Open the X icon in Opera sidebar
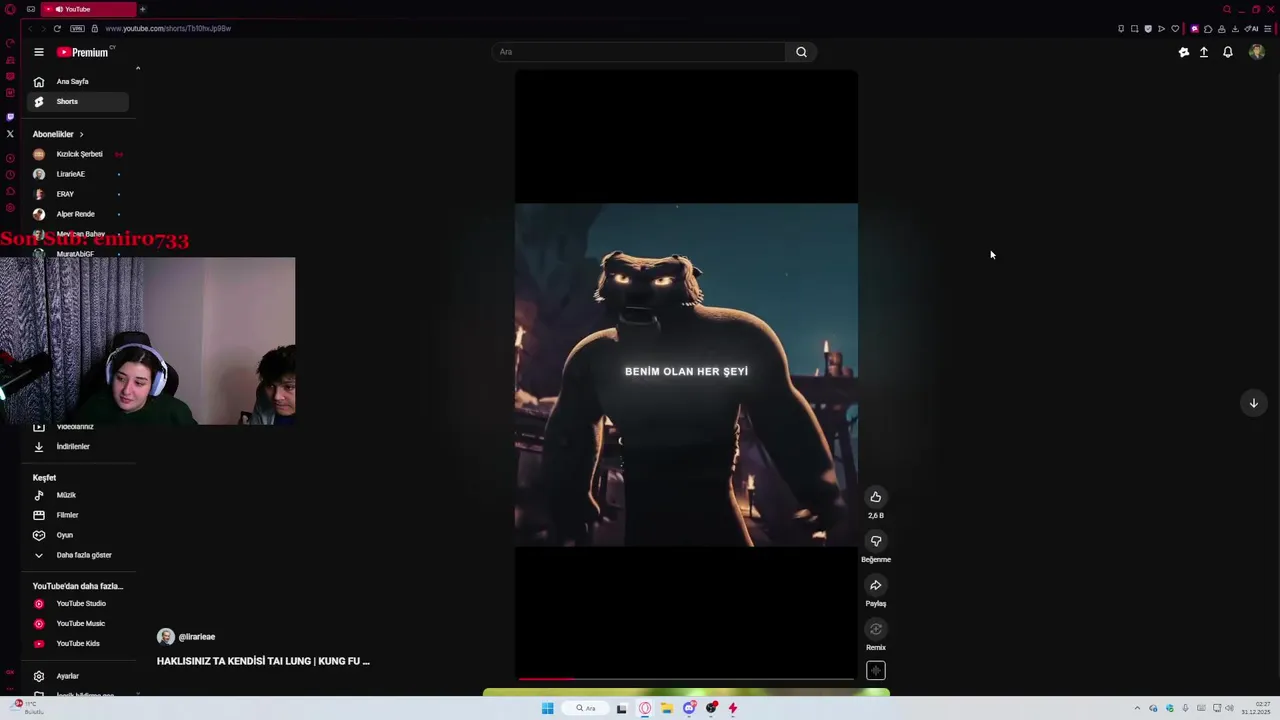Image resolution: width=1280 pixels, height=720 pixels. (x=10, y=134)
